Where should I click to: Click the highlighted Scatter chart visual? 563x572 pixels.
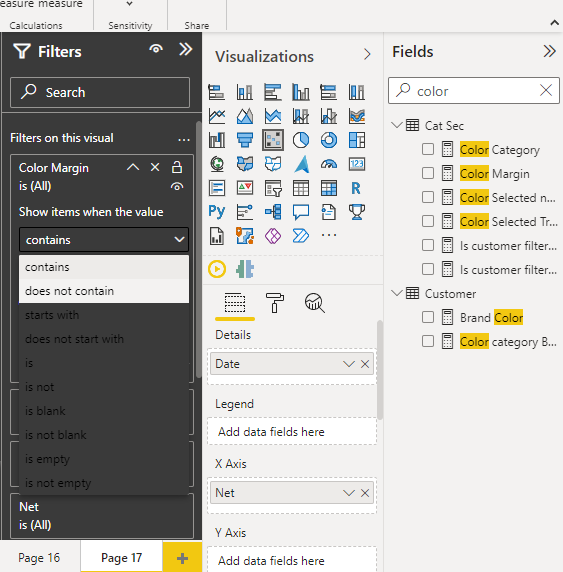point(273,140)
